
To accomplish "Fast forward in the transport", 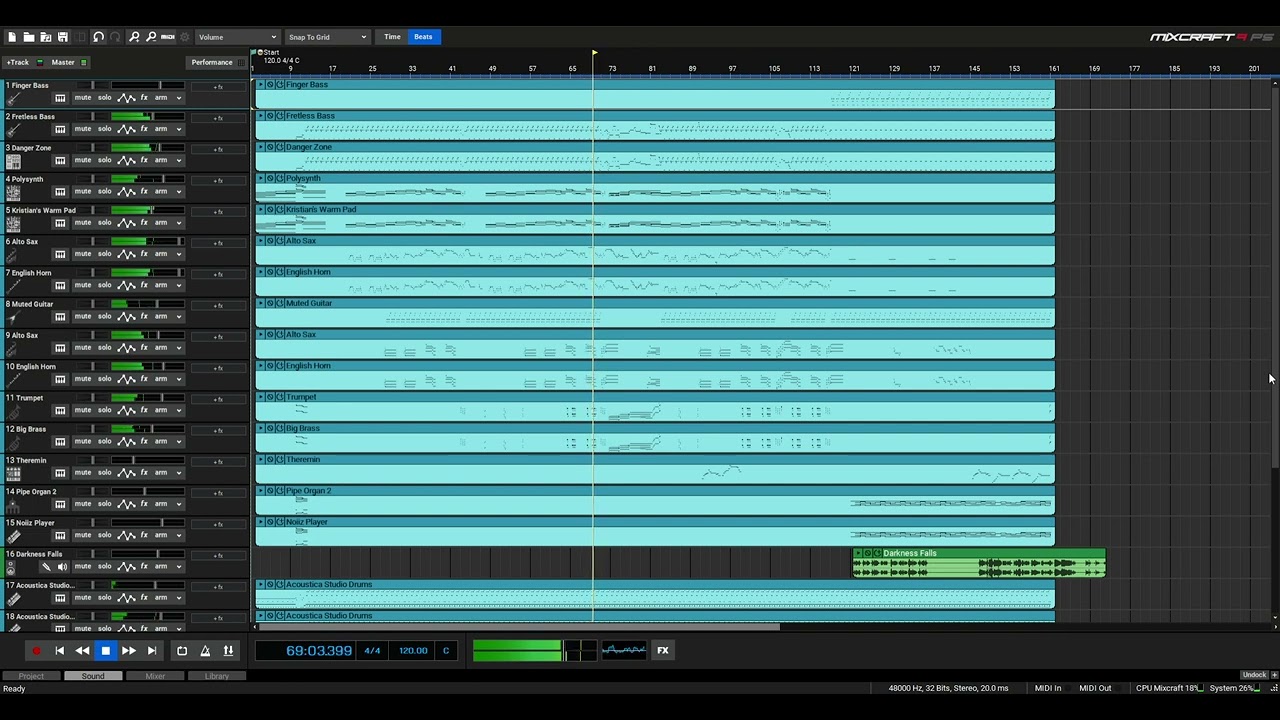I will point(129,651).
